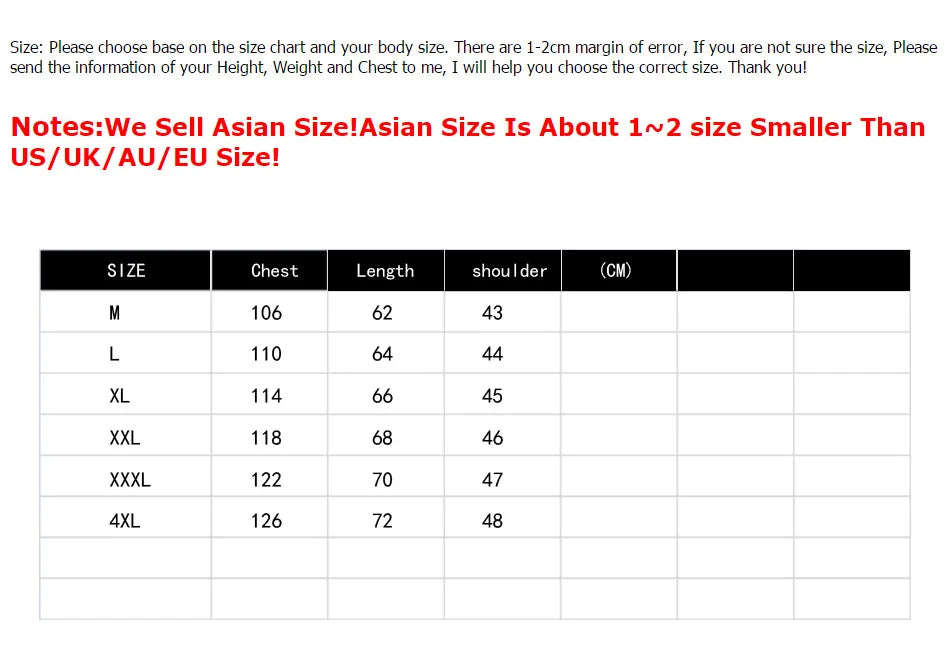
Task: Click the (CM) unit header cell
Action: coord(616,270)
